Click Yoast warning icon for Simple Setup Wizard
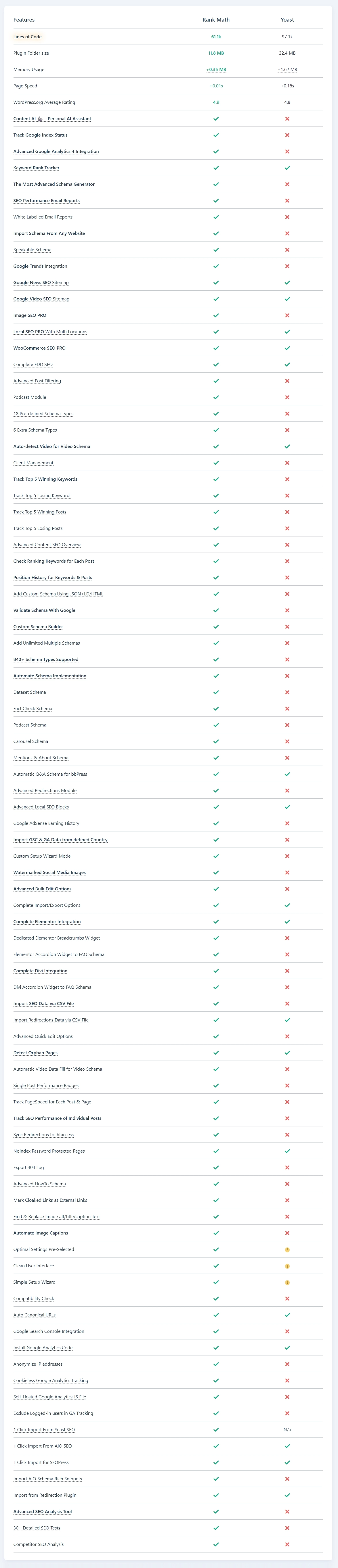338x1568 pixels. (287, 1283)
